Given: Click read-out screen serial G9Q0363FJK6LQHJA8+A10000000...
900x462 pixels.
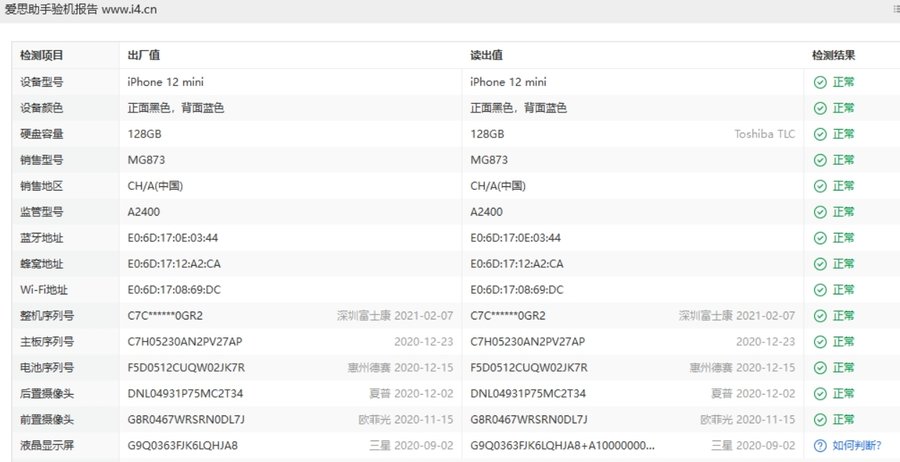Looking at the screenshot, I should coord(562,445).
